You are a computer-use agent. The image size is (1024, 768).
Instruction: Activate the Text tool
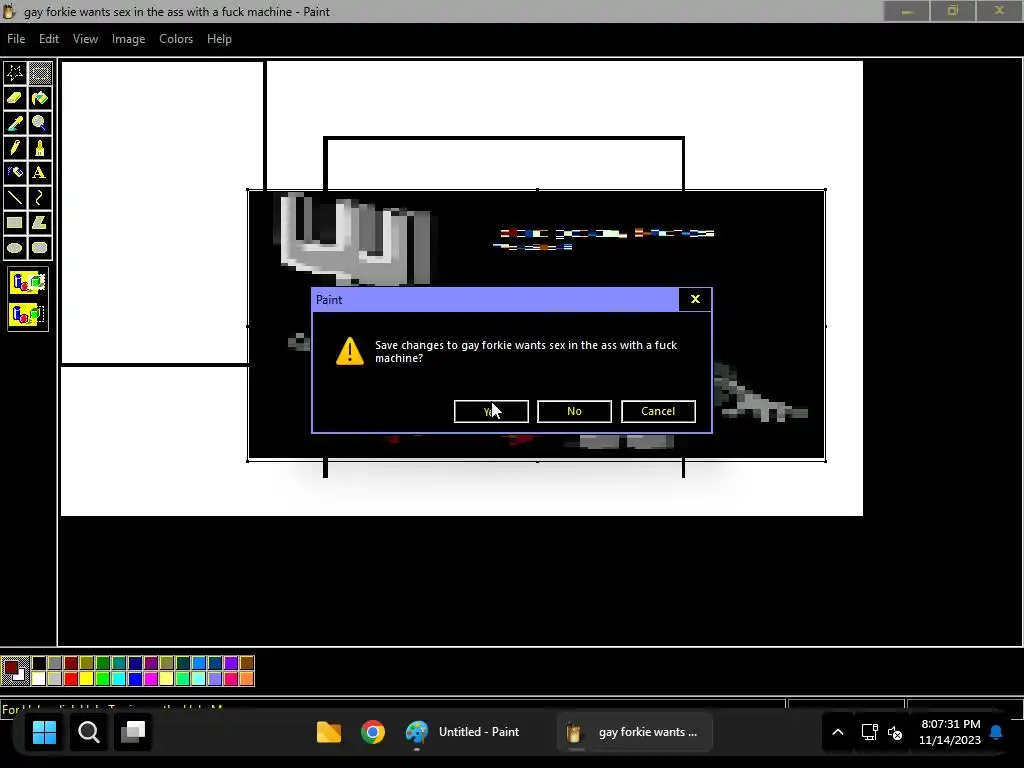coord(40,172)
